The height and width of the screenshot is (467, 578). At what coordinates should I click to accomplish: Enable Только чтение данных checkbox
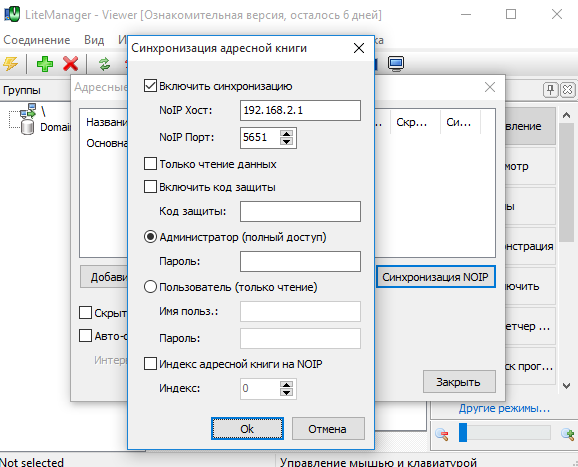coord(150,164)
